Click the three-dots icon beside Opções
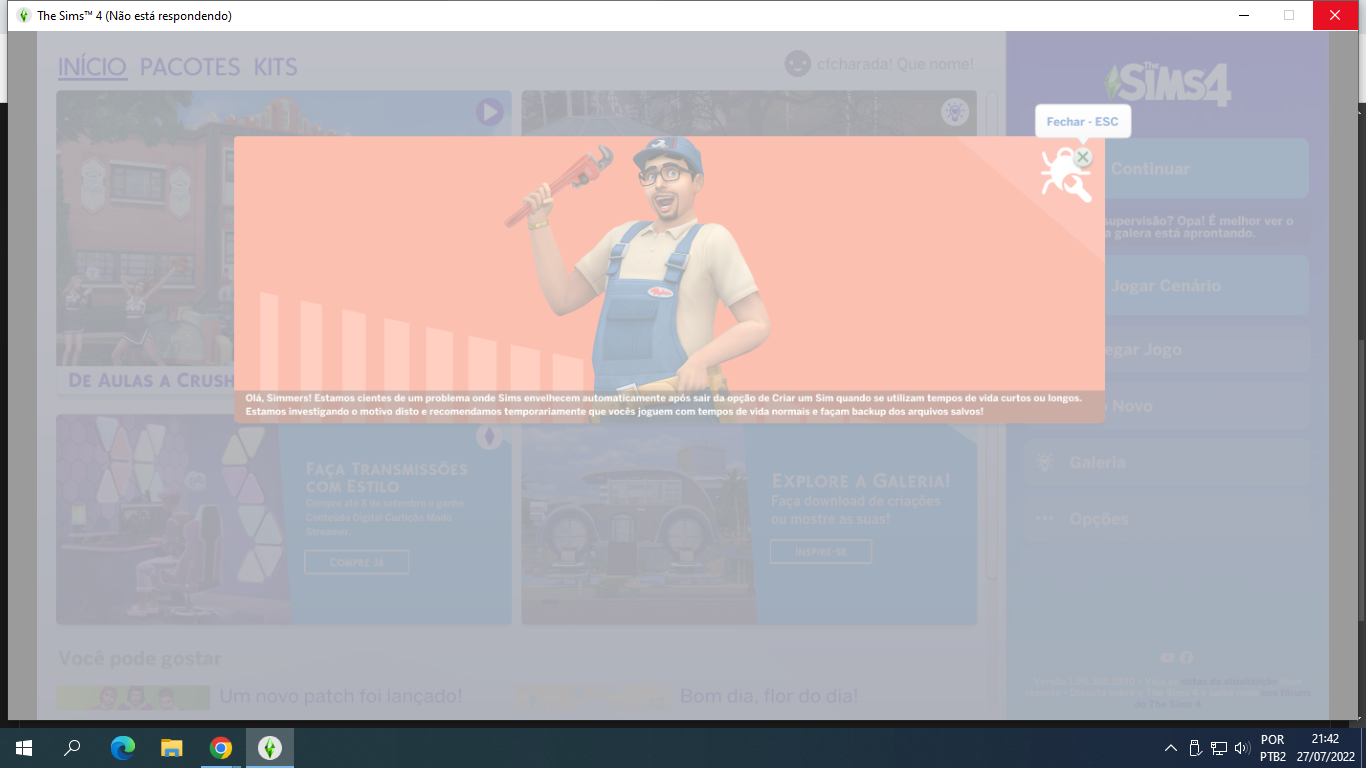 tap(1045, 519)
